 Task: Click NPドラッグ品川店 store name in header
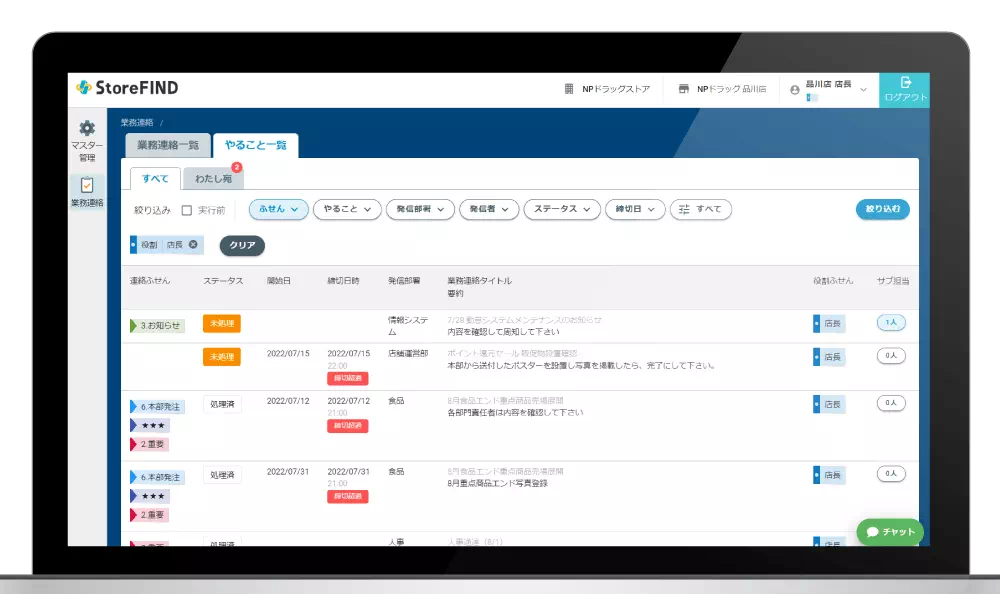coord(732,89)
